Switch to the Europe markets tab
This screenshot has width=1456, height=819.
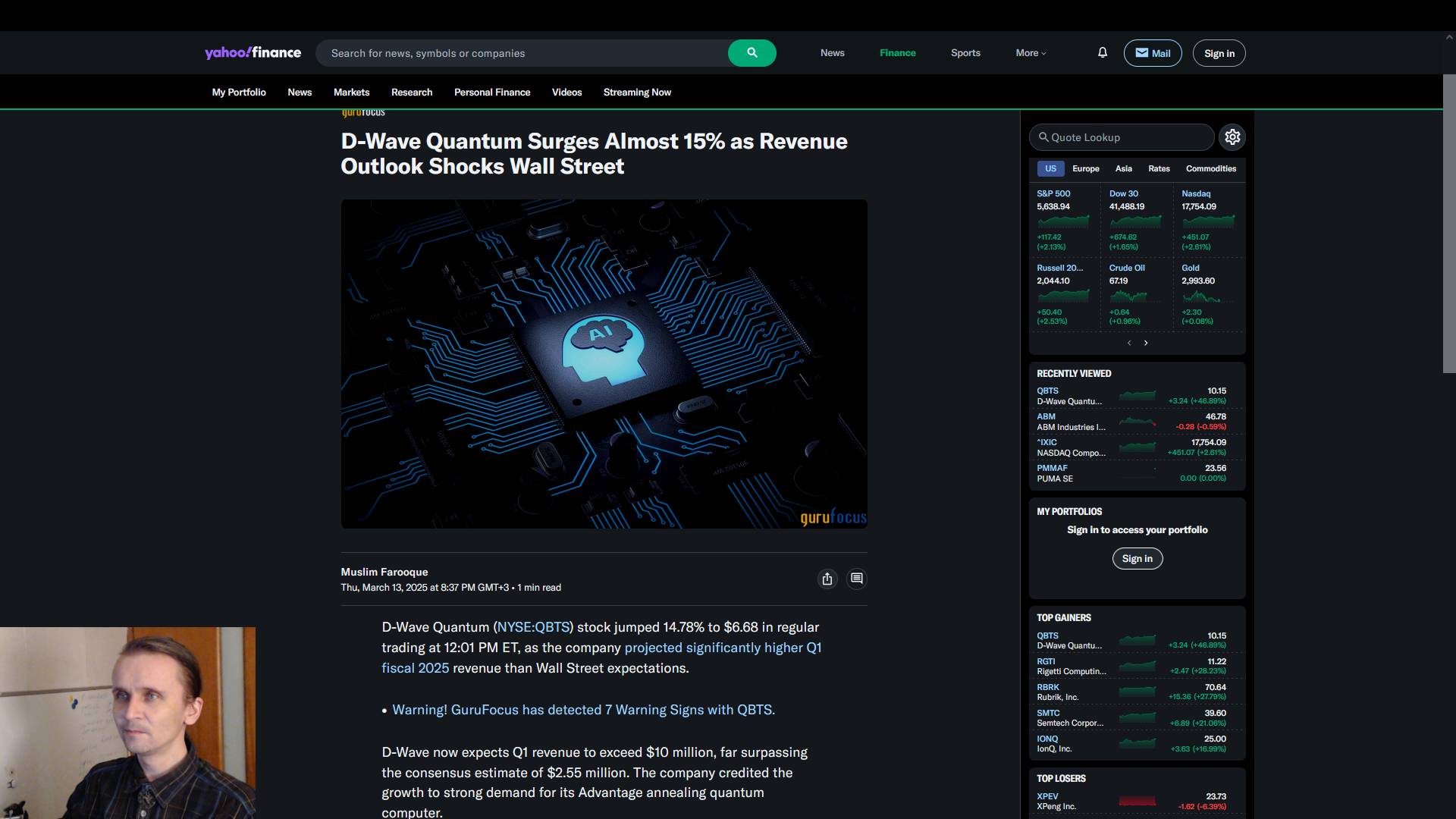pyautogui.click(x=1085, y=168)
